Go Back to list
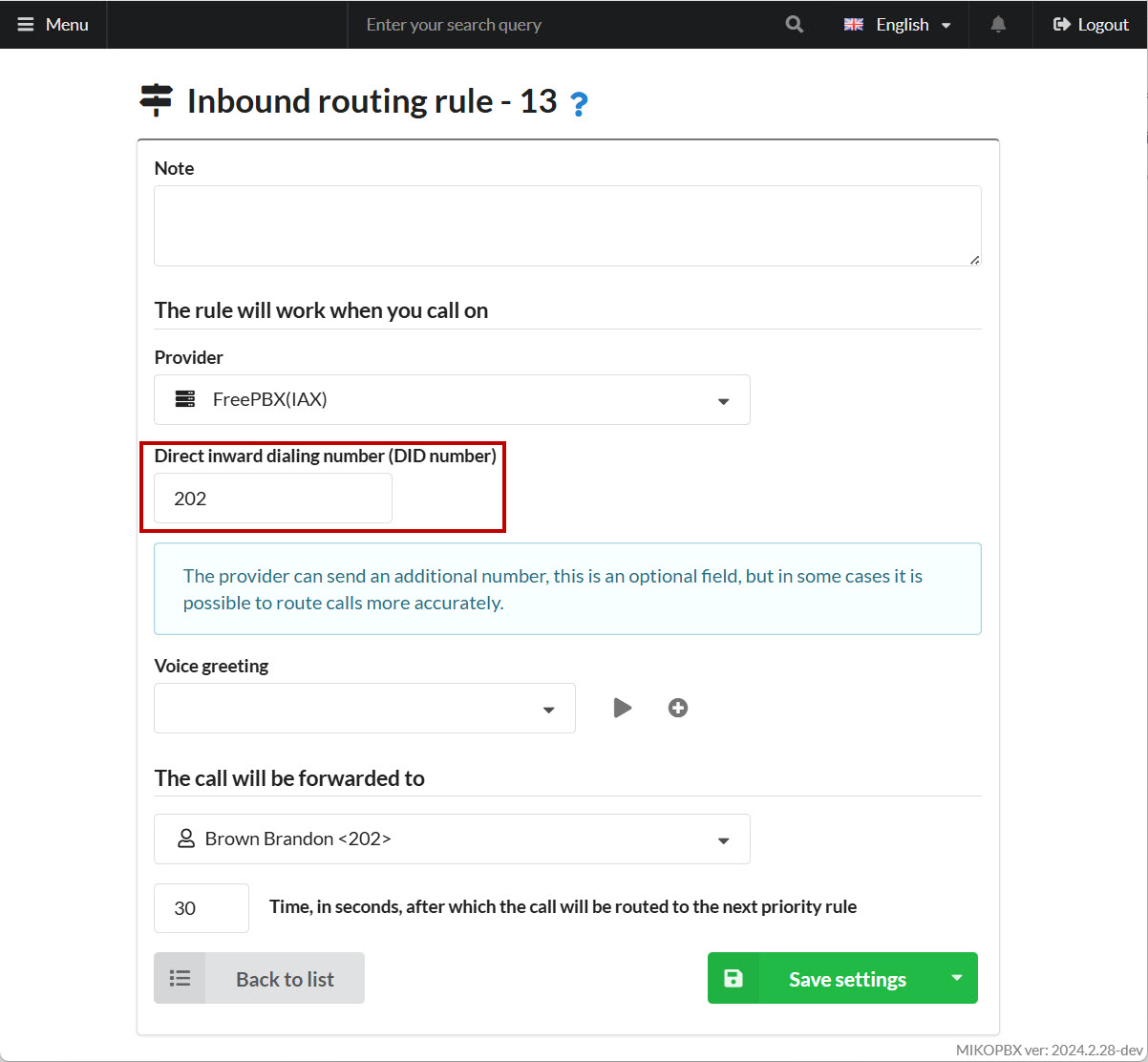Screen dimensions: 1148x1062 pyautogui.click(x=285, y=978)
